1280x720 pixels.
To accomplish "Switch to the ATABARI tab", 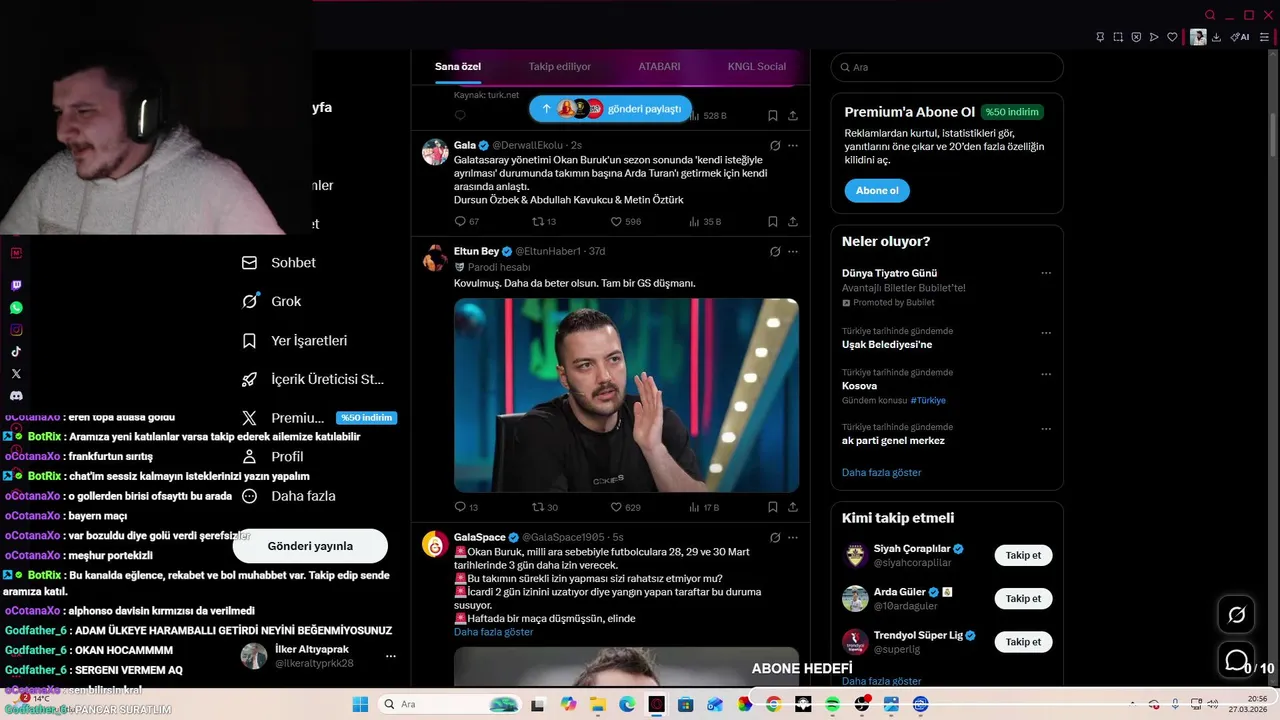I will [x=659, y=67].
